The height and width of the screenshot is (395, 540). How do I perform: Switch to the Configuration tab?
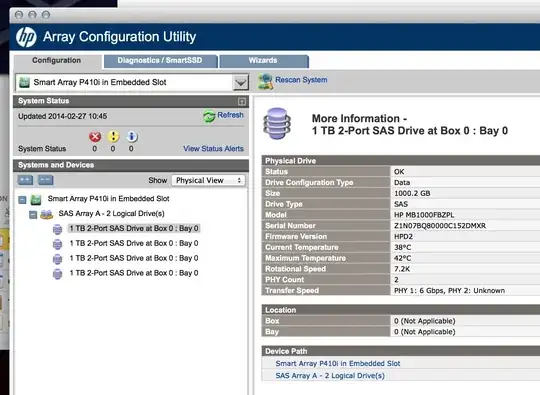[x=57, y=61]
